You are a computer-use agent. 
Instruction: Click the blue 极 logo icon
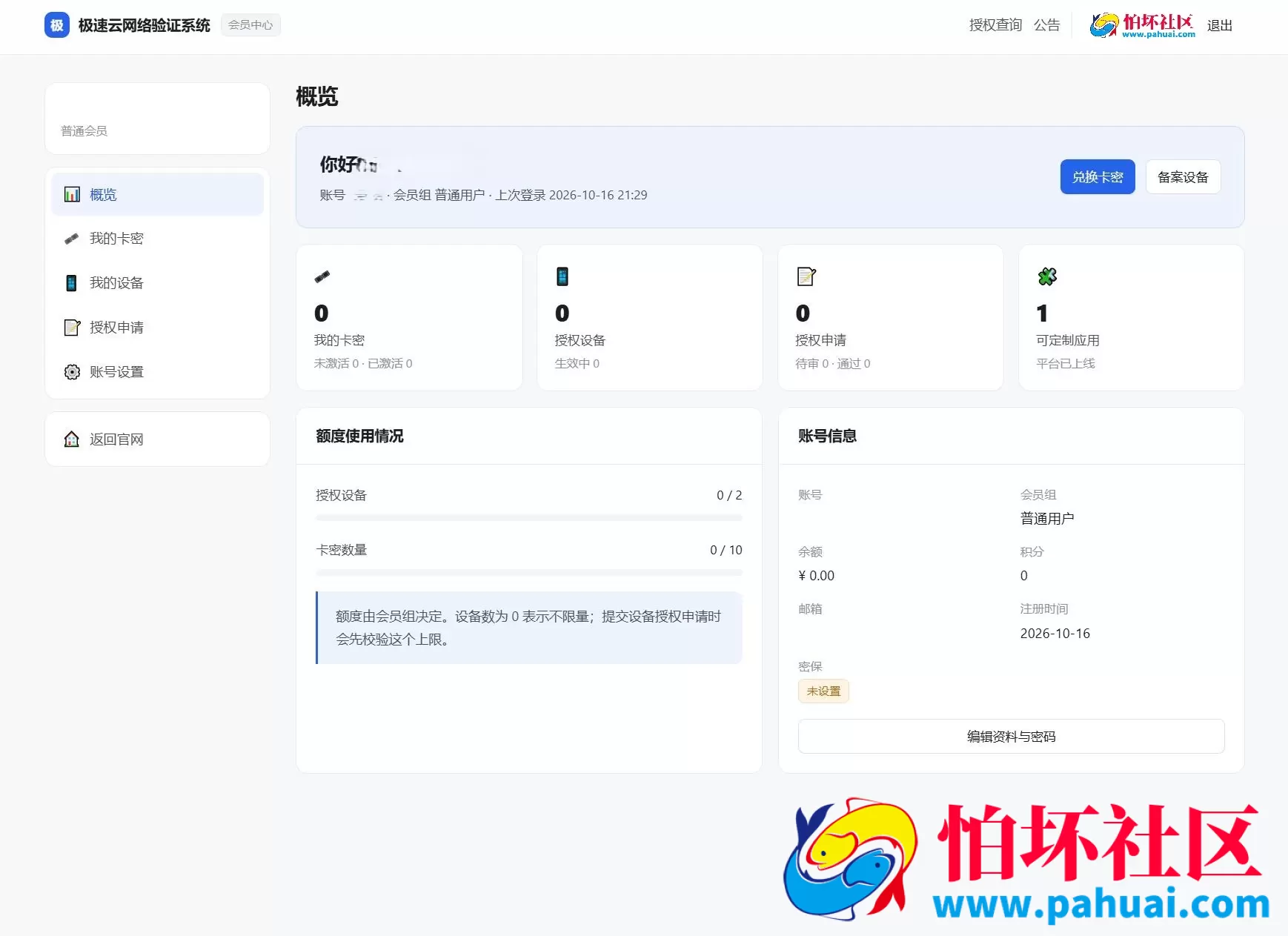pos(57,25)
